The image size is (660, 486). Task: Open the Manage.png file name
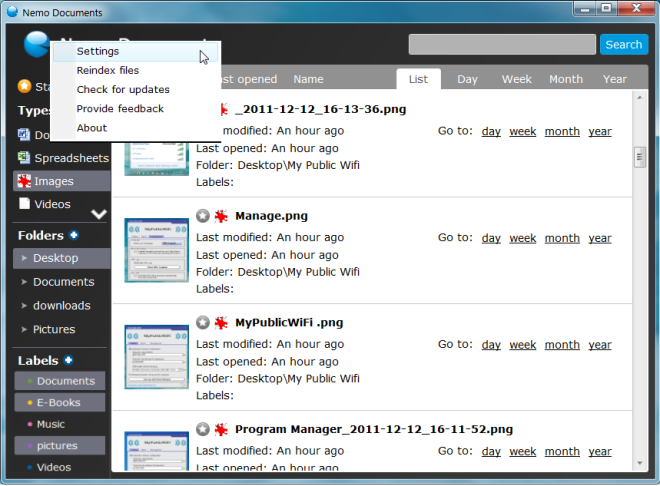(x=271, y=216)
